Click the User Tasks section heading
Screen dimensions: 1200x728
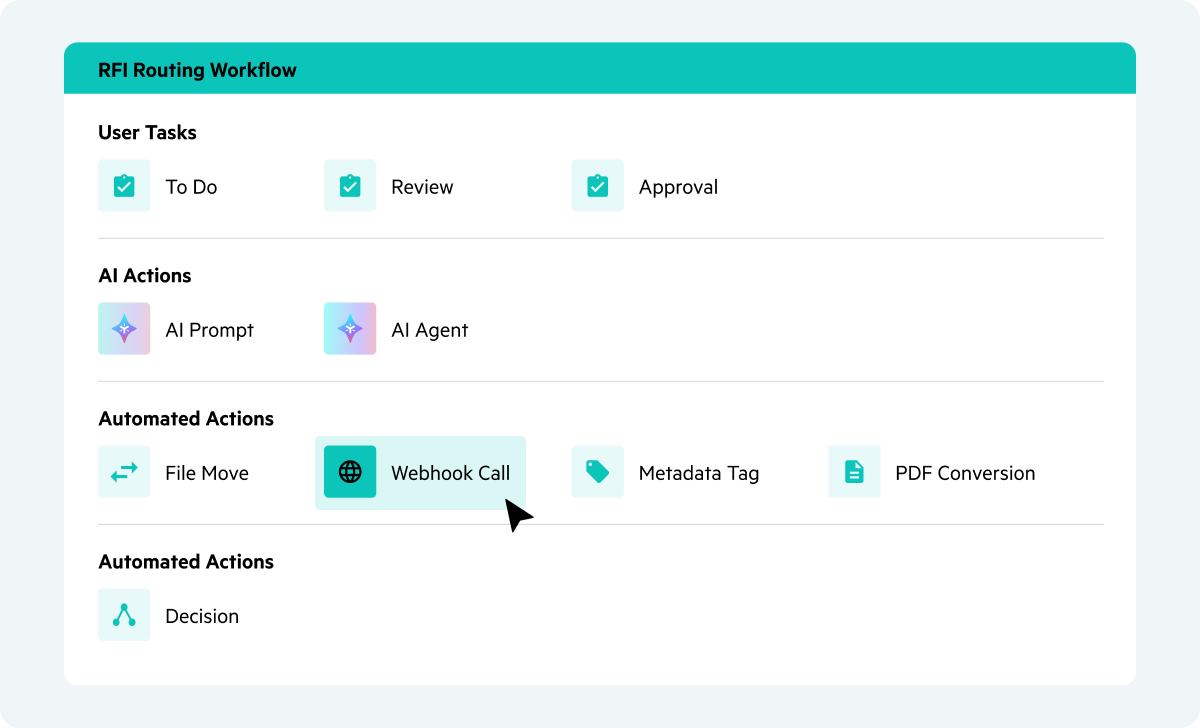[x=147, y=132]
